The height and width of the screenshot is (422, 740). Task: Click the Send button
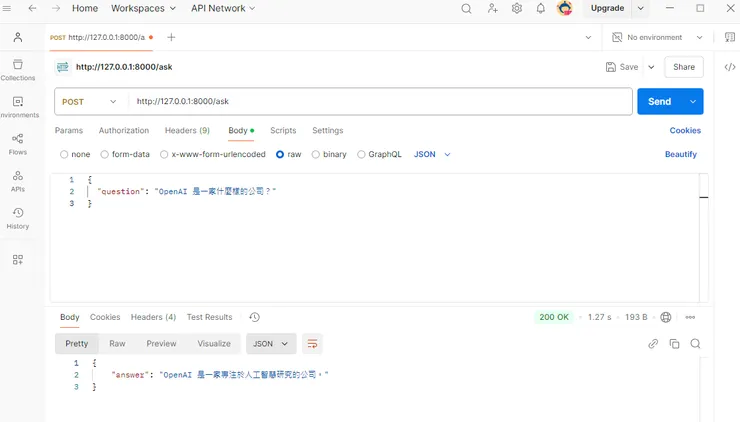[x=660, y=101]
